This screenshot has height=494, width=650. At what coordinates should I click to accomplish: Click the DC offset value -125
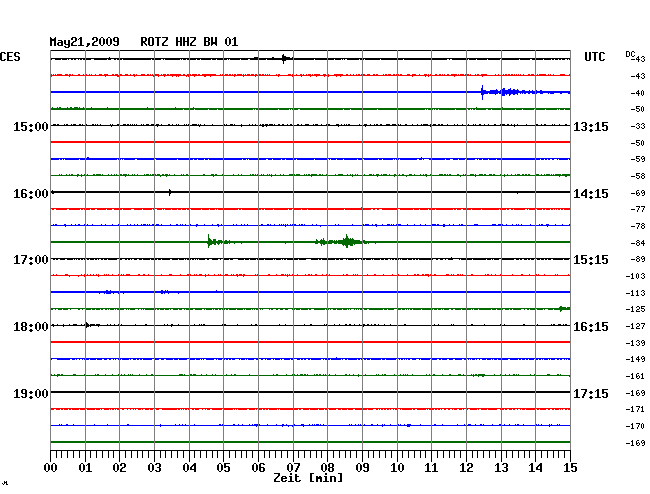(635, 309)
